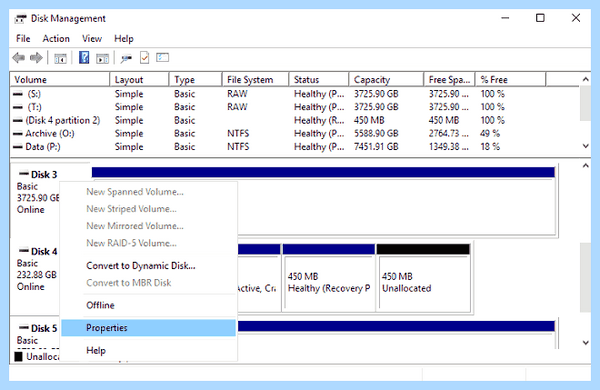Choose Convert to Dynamic Disk from the context menu

(148, 266)
